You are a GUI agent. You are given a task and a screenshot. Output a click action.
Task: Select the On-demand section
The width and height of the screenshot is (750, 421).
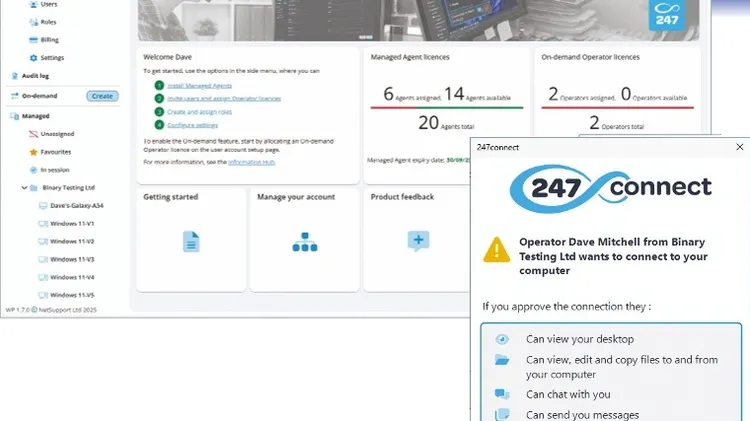tap(39, 96)
